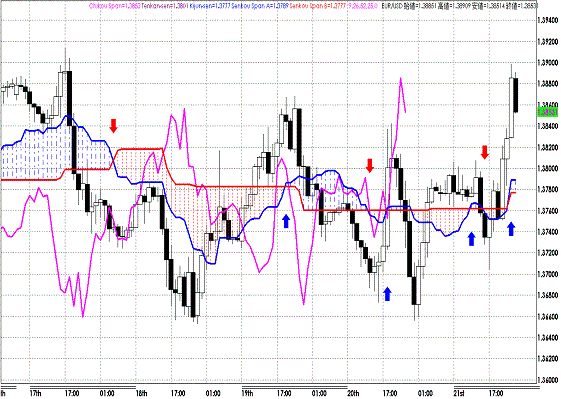The image size is (561, 399).
Task: Click the 17:00 label right after 21st
Action: point(495,394)
